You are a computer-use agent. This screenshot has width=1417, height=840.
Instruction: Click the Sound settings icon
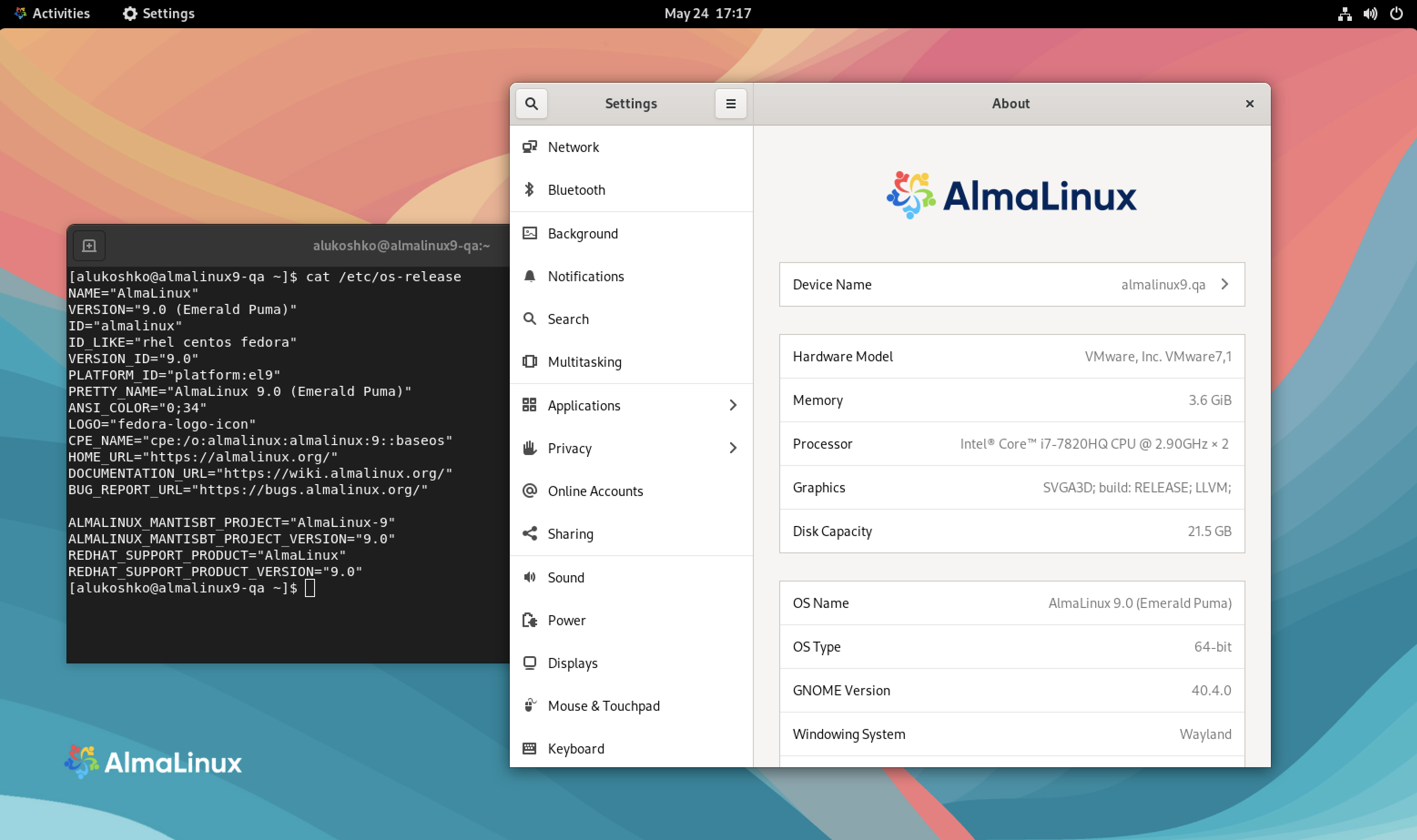[530, 576]
